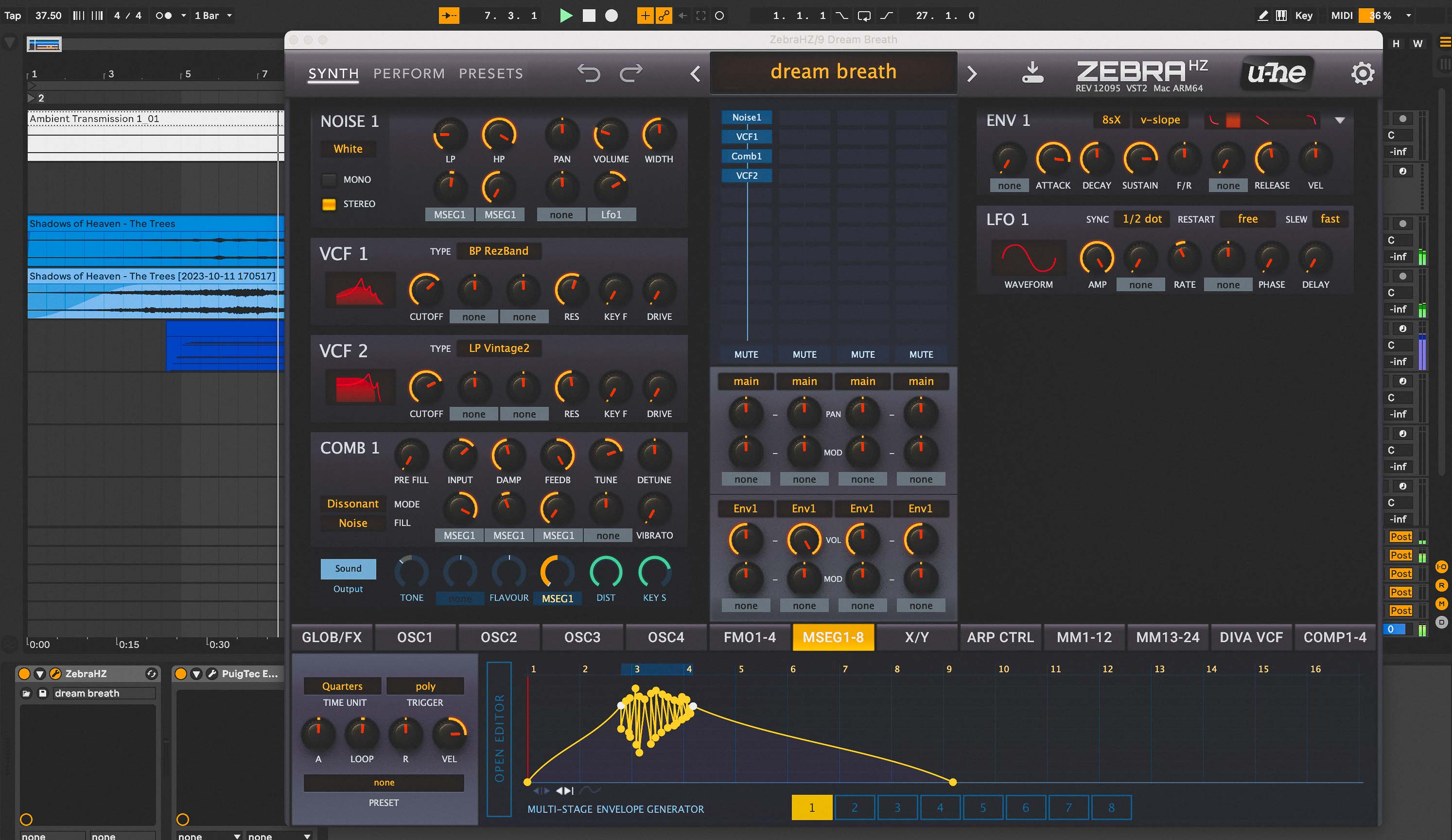Toggle MUTE on first grid lane
The image size is (1452, 840).
pyautogui.click(x=746, y=354)
